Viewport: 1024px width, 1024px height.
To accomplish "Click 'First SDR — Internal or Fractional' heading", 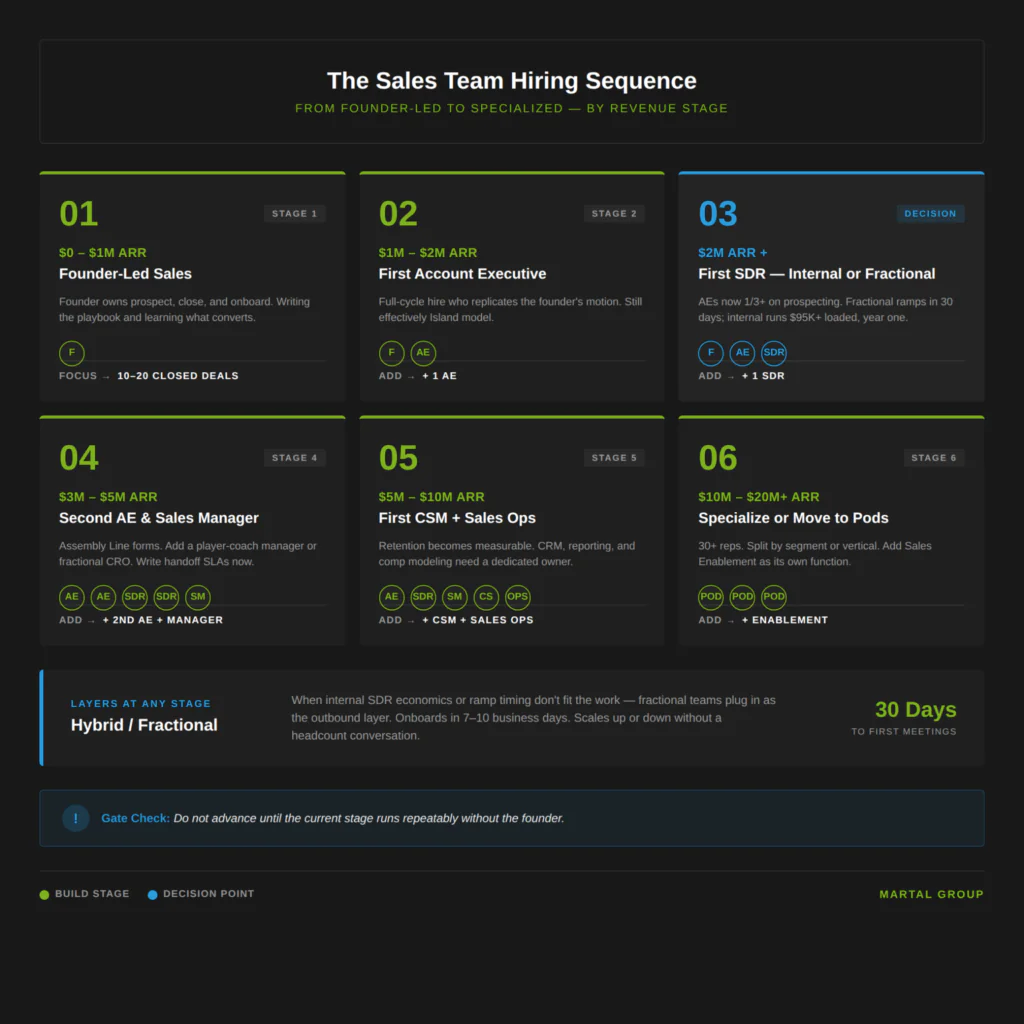I will [x=817, y=274].
